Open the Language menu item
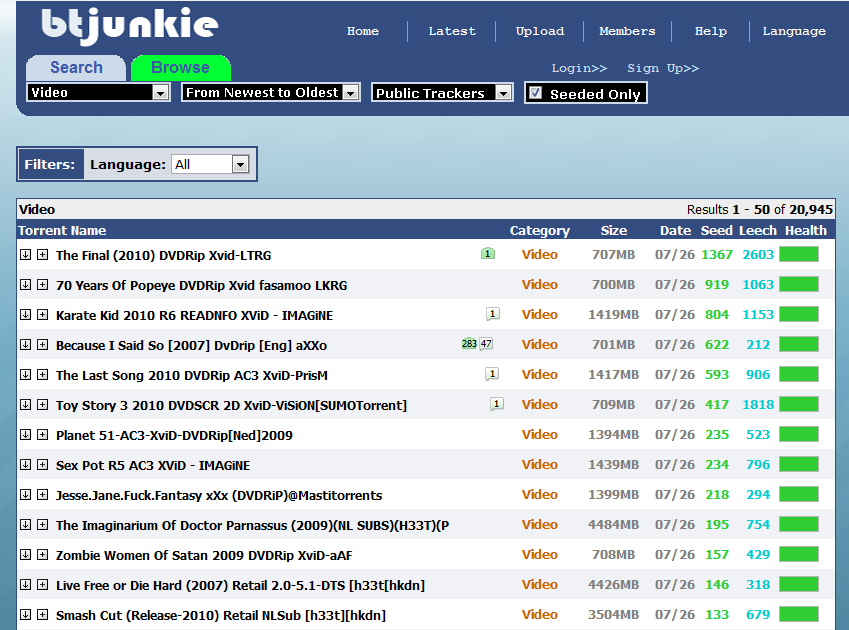The image size is (849, 630). pyautogui.click(x=794, y=31)
